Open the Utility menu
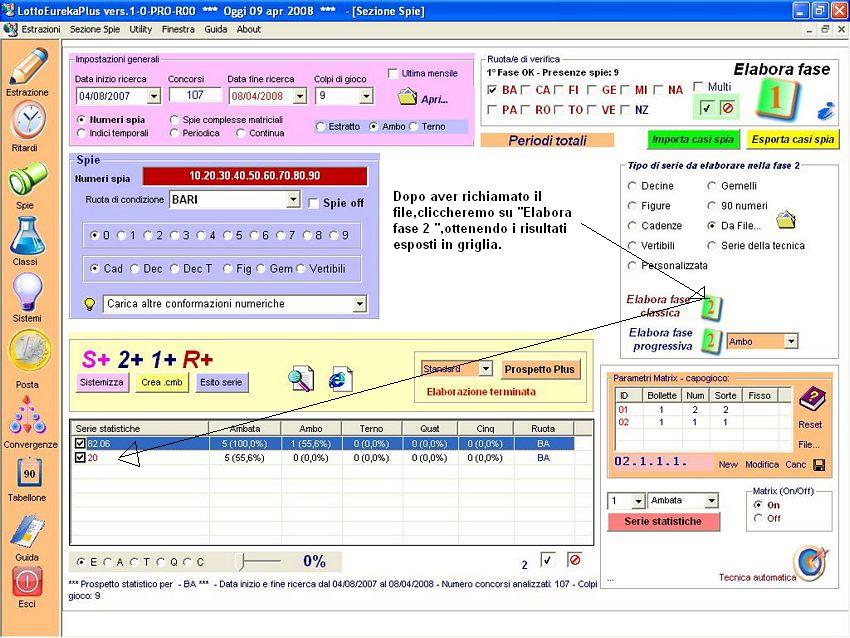Image resolution: width=850 pixels, height=638 pixels. point(140,29)
